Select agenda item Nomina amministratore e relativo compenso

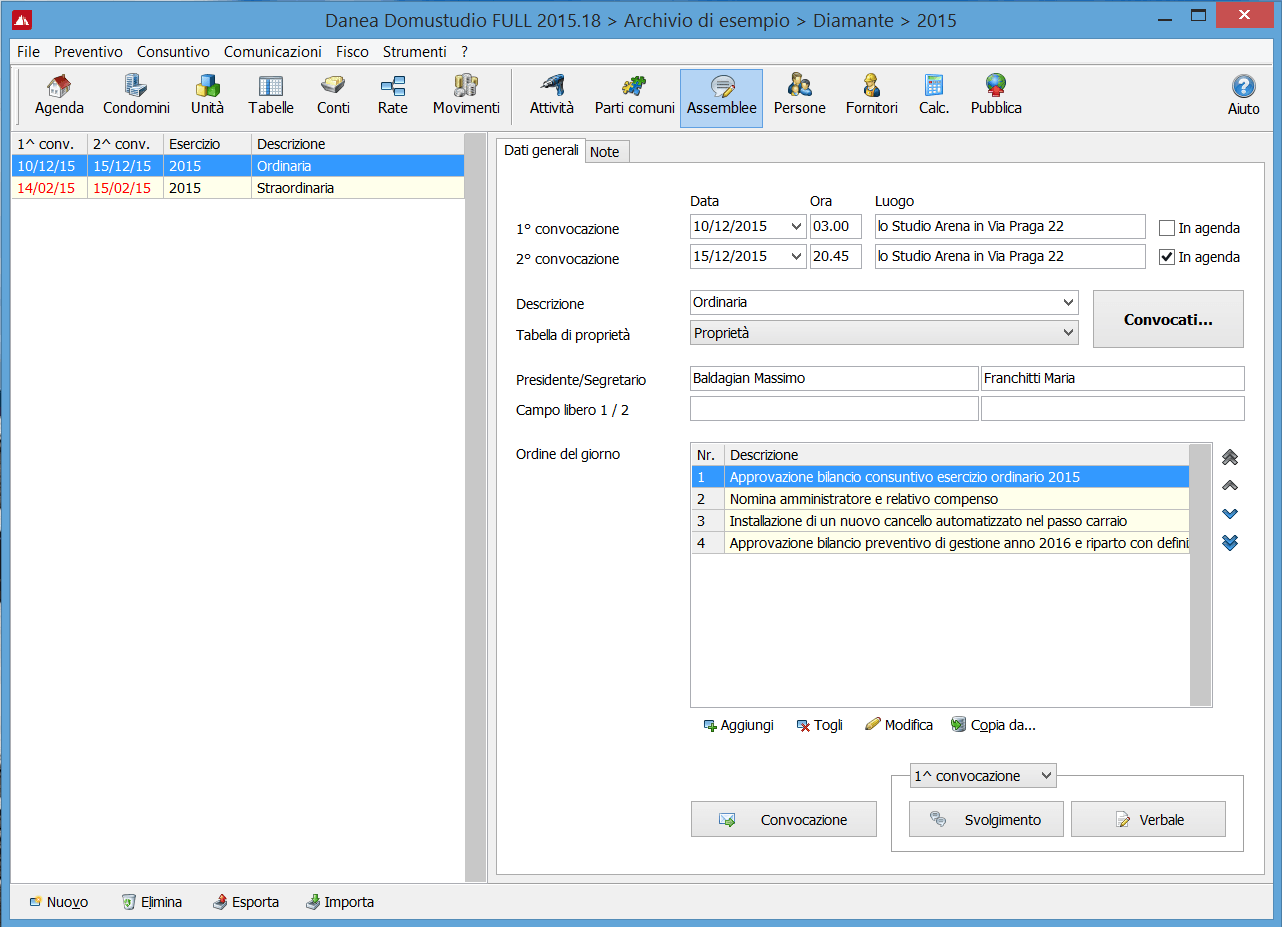(940, 498)
